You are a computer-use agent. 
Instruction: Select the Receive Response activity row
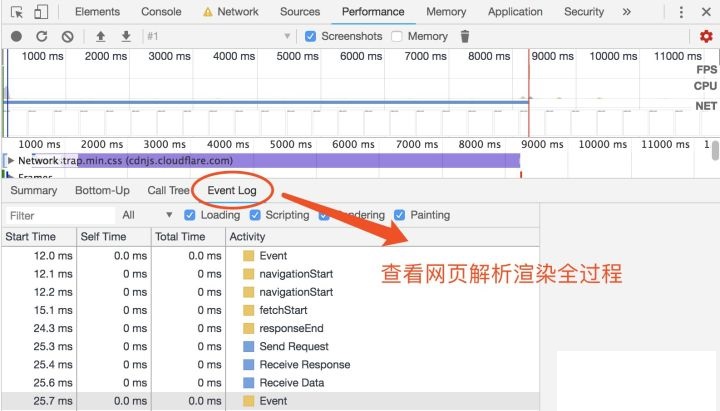coord(270,365)
